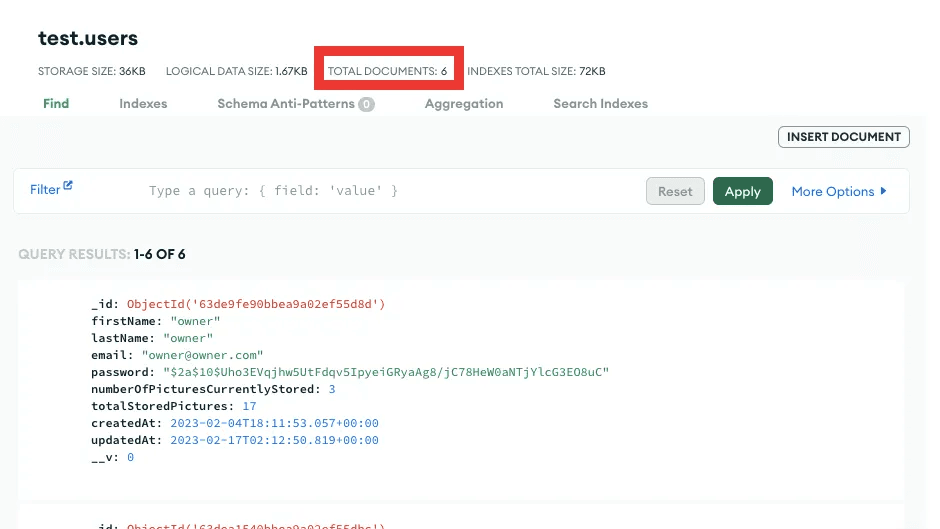The width and height of the screenshot is (940, 529).
Task: Go to the Aggregation tab
Action: (463, 103)
